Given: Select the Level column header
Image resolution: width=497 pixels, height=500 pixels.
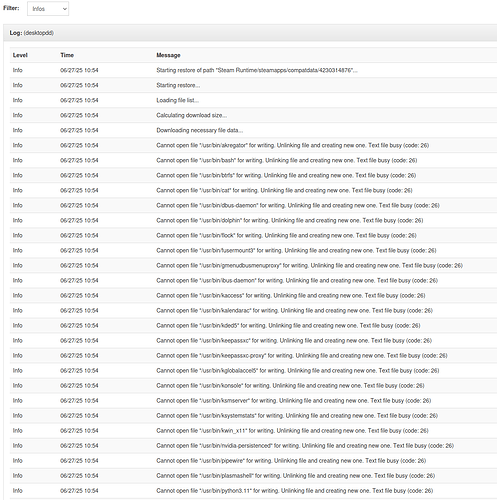Looking at the screenshot, I should pyautogui.click(x=20, y=55).
